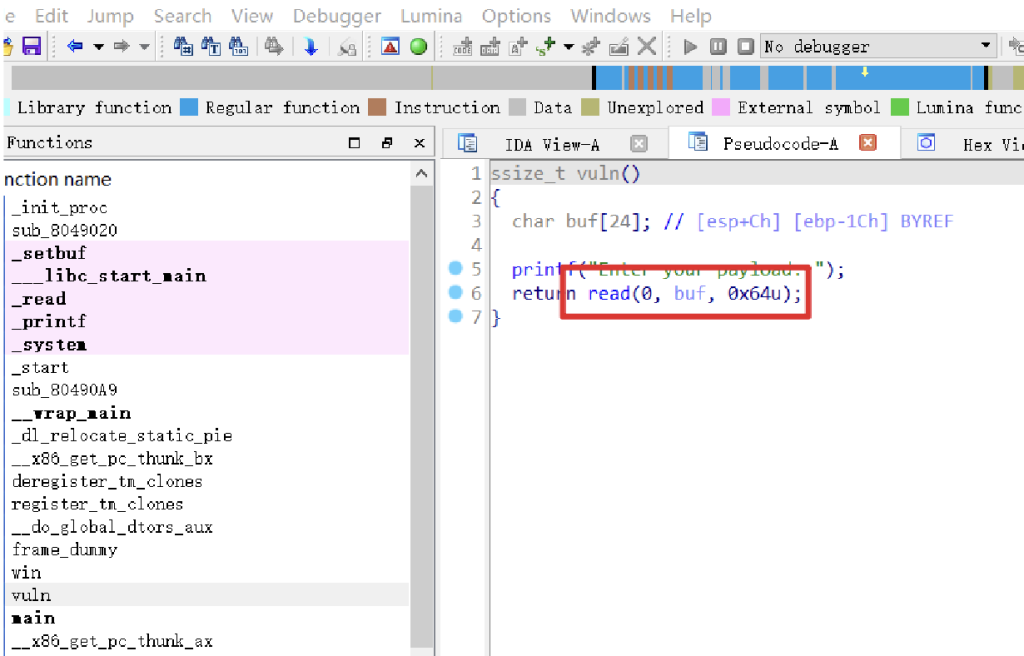Image resolution: width=1024 pixels, height=656 pixels.
Task: Click the pause process icon
Action: coord(718,47)
